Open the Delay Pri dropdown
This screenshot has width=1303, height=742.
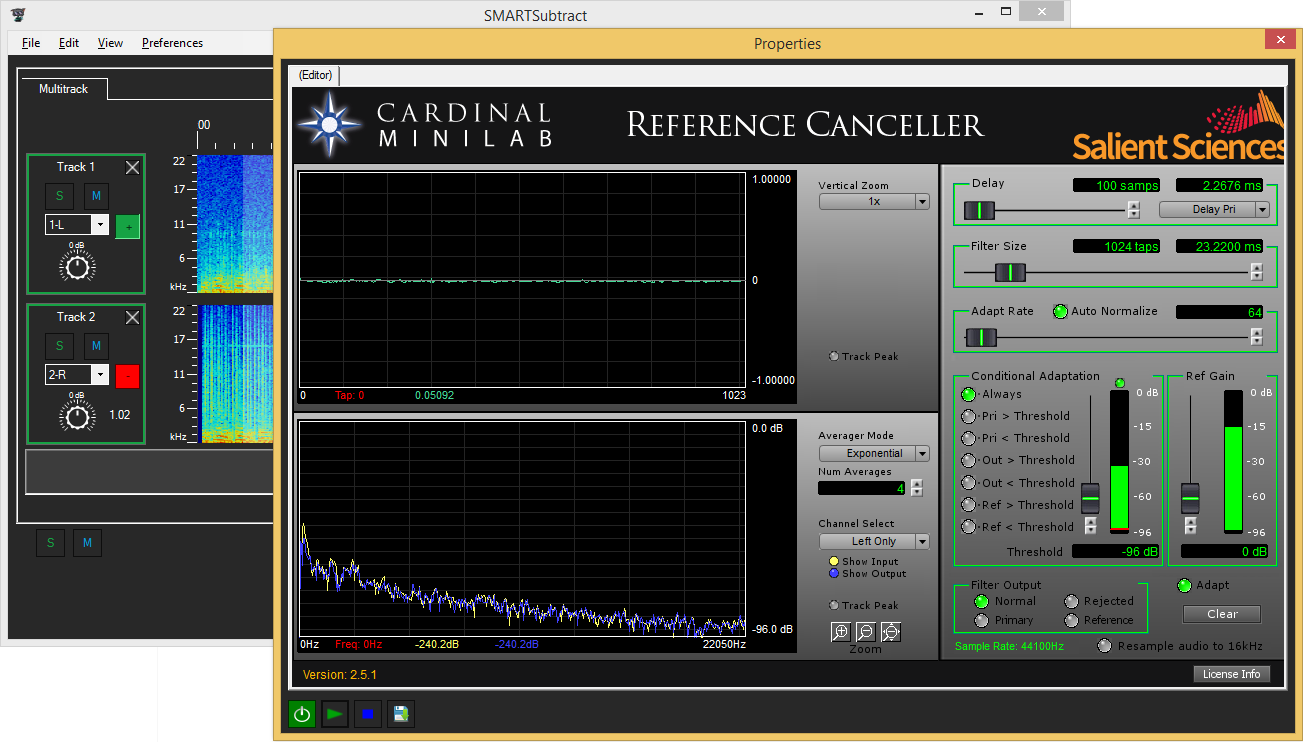pos(1214,209)
